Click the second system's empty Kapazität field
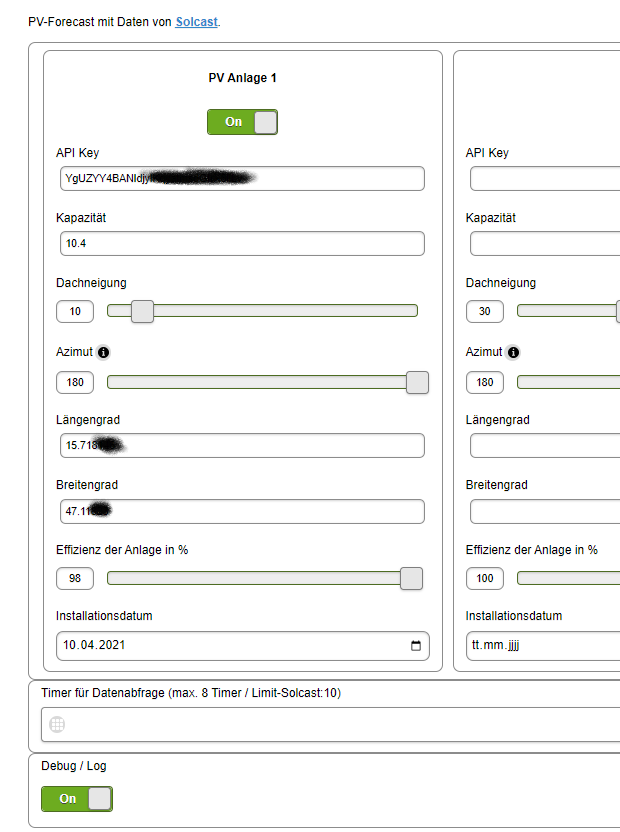The image size is (620, 832). (545, 244)
